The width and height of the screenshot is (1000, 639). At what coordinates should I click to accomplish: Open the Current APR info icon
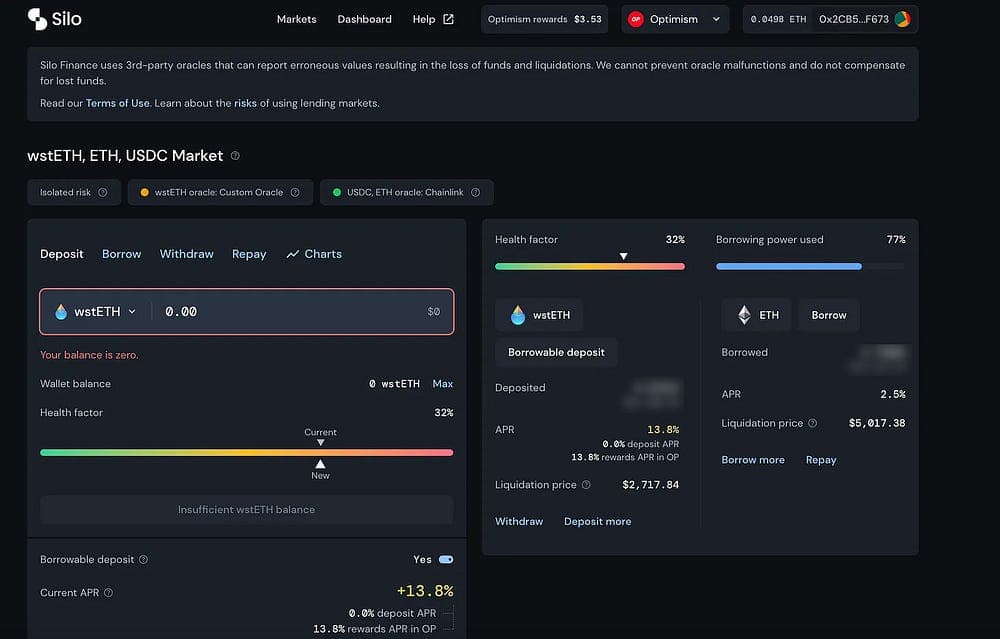[108, 592]
